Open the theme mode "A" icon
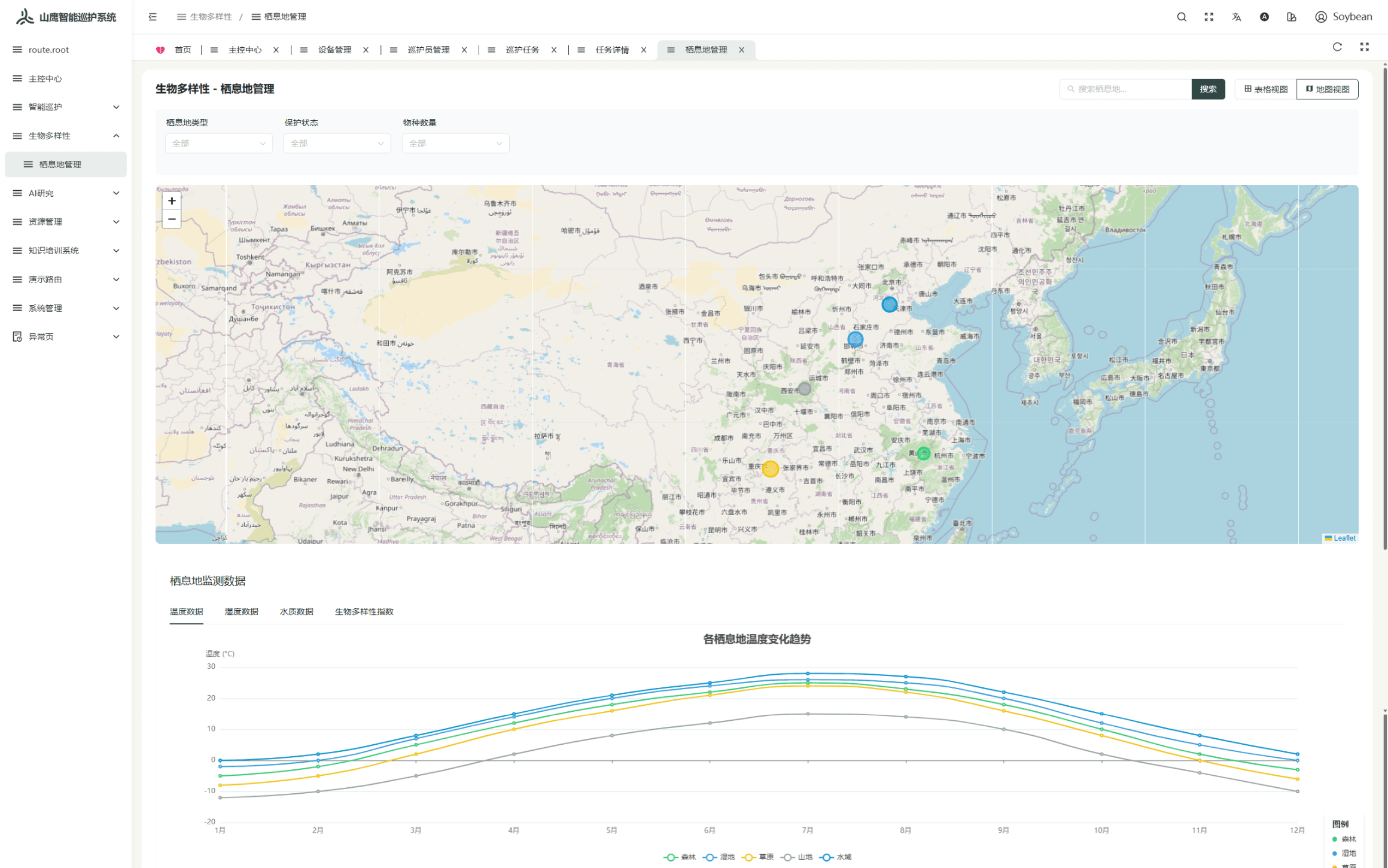The width and height of the screenshot is (1388, 868). pos(1264,16)
